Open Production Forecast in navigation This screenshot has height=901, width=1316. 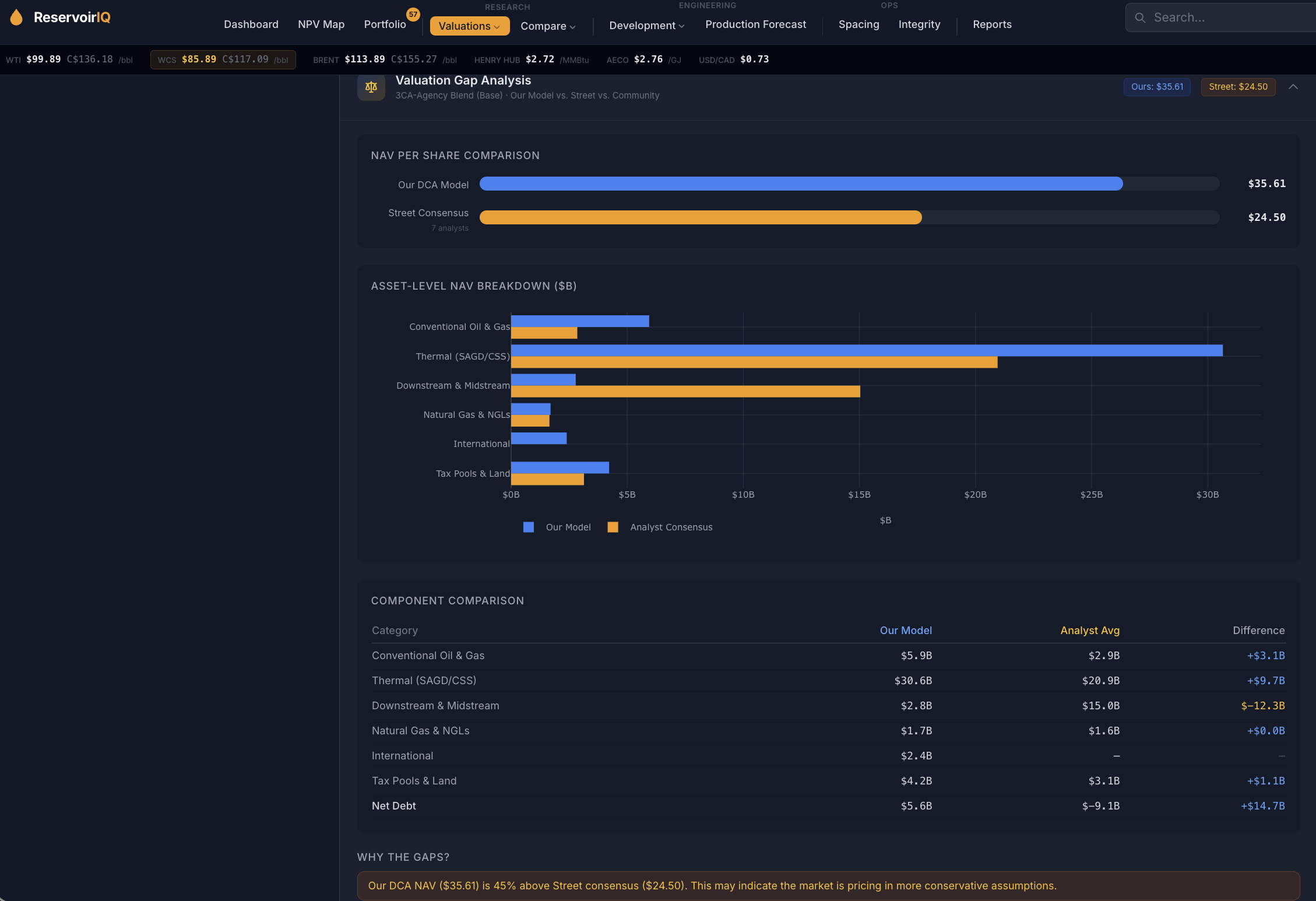pos(755,24)
